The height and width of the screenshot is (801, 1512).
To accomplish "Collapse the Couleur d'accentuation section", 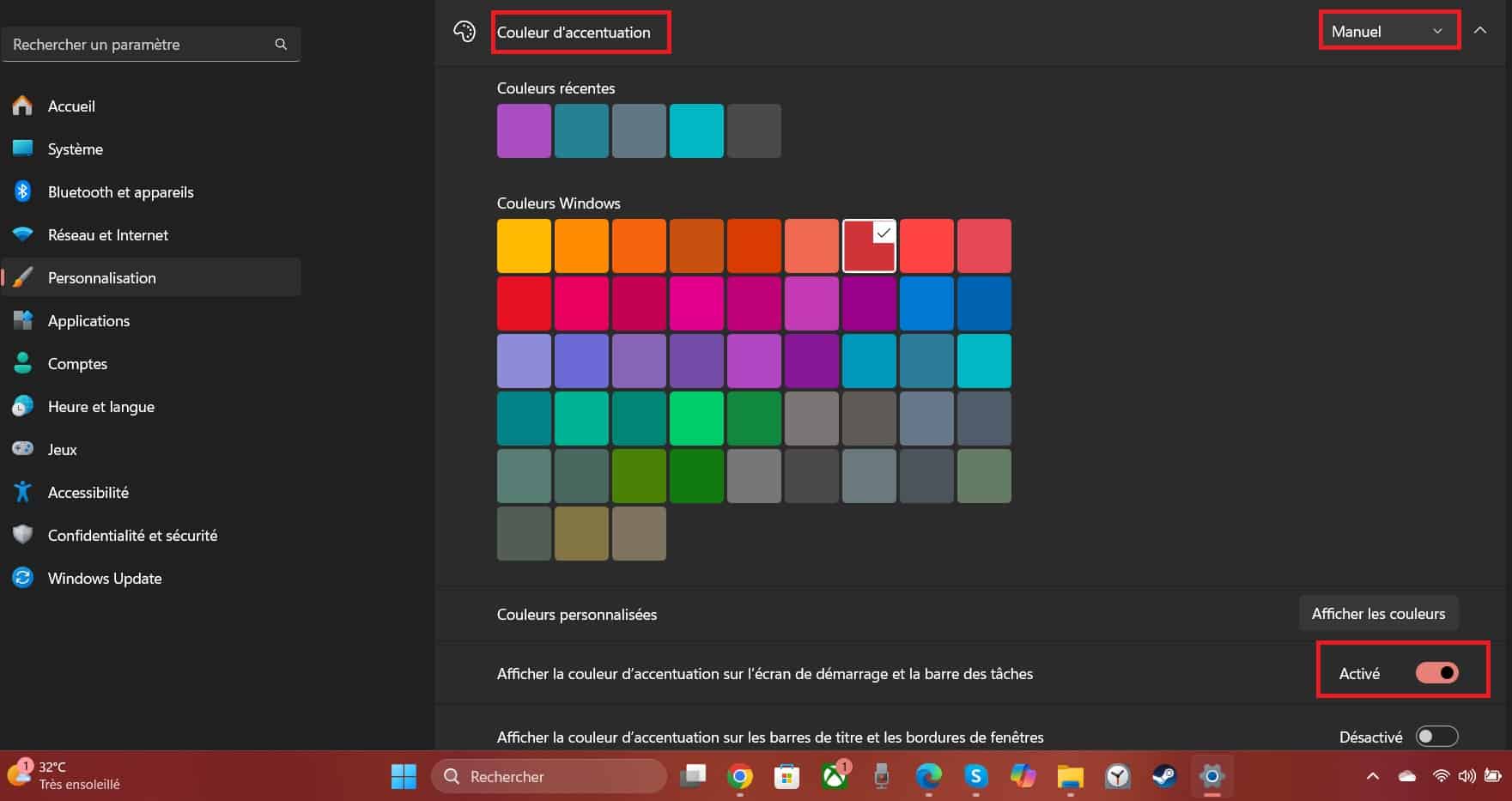I will coord(1480,28).
